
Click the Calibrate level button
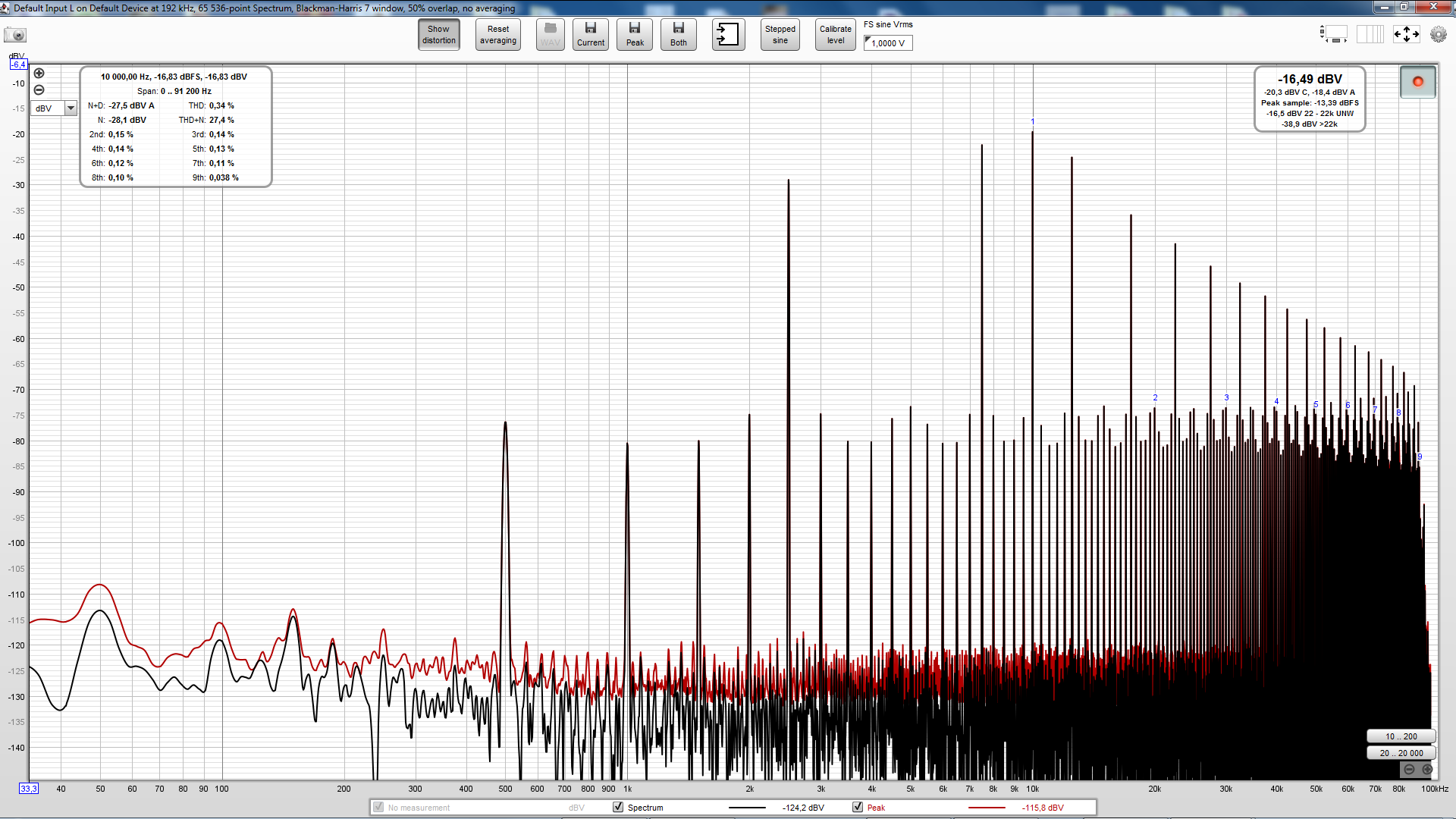pos(835,35)
